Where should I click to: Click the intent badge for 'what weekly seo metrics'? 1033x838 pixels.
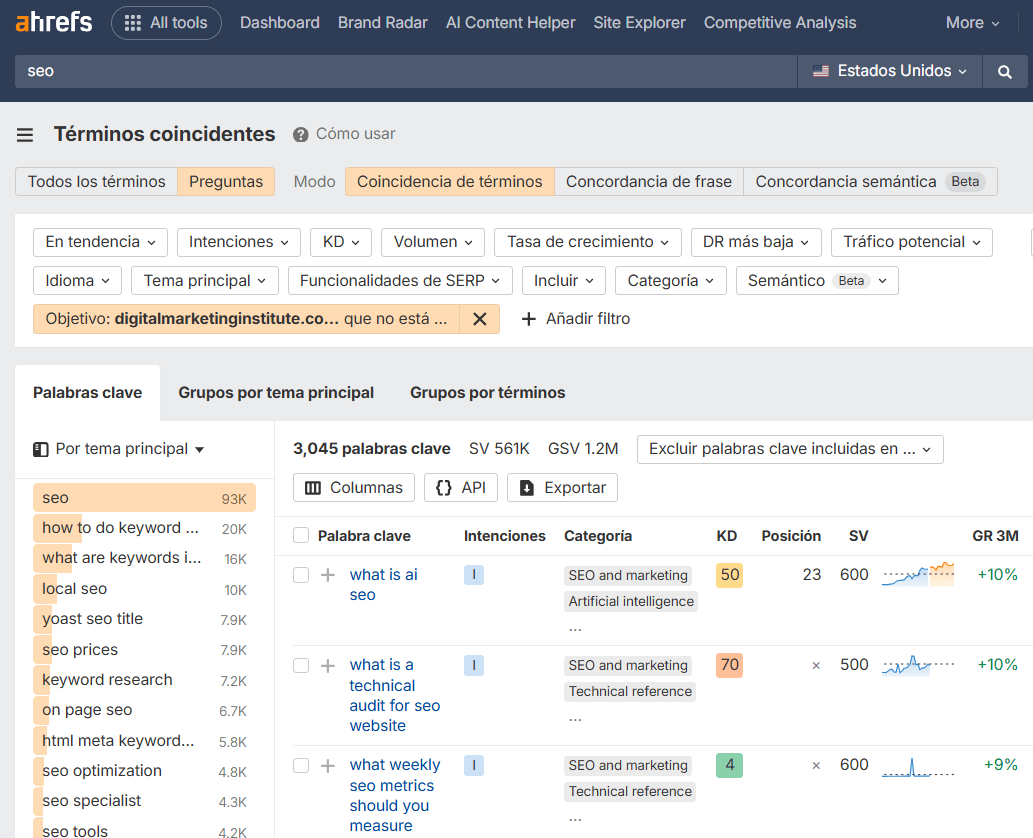(x=474, y=766)
